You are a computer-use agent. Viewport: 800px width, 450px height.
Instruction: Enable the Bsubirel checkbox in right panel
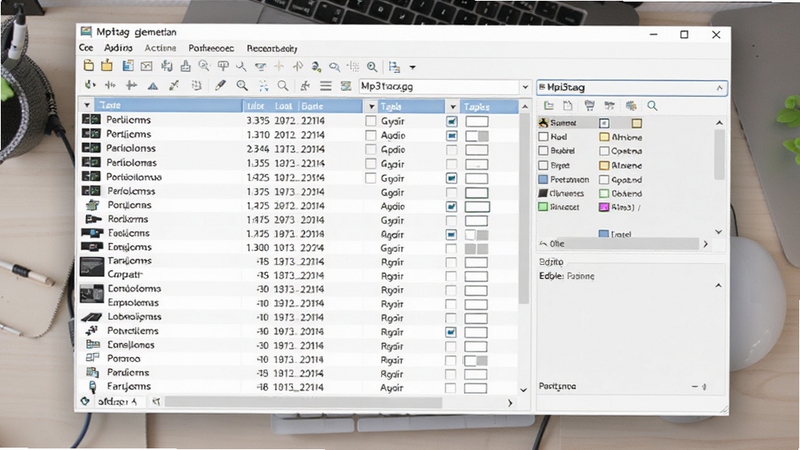pos(543,151)
